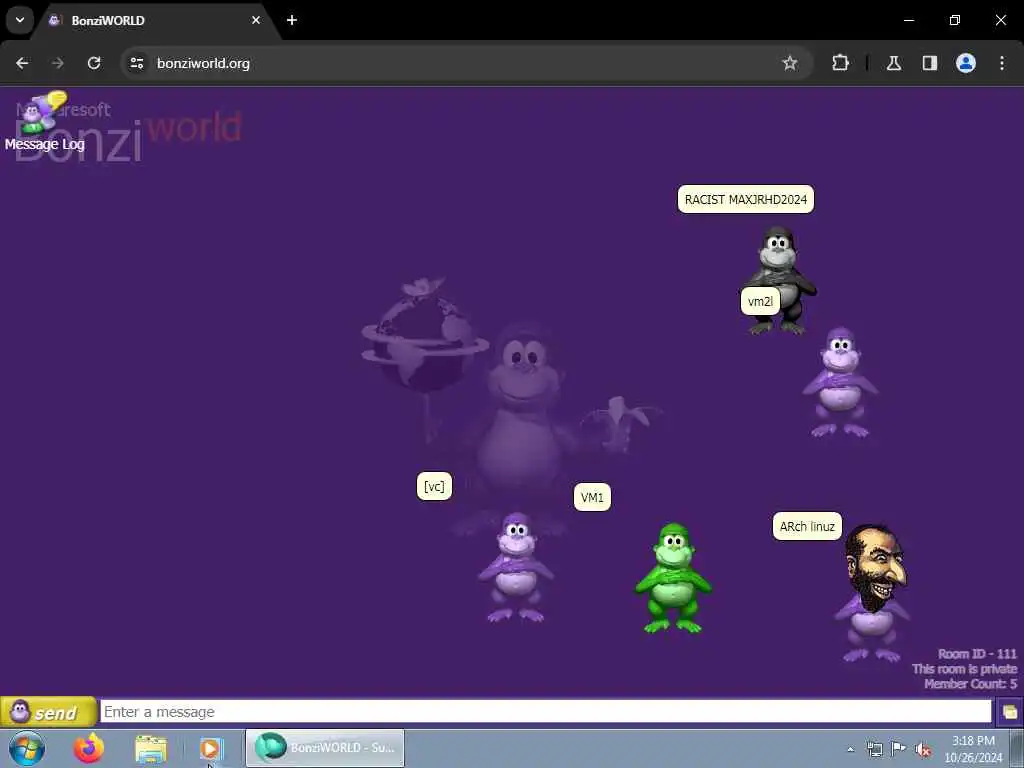Image resolution: width=1024 pixels, height=768 pixels.
Task: Bookmark this page with the star
Action: [790, 63]
